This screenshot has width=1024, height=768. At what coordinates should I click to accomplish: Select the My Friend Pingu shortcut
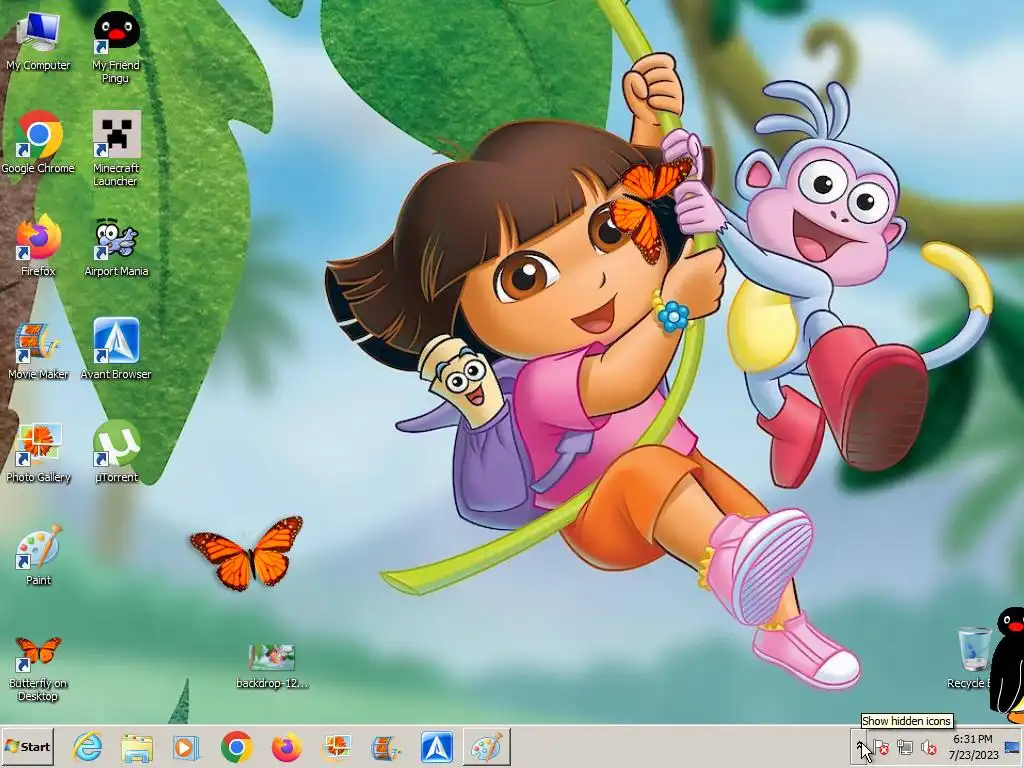click(116, 48)
